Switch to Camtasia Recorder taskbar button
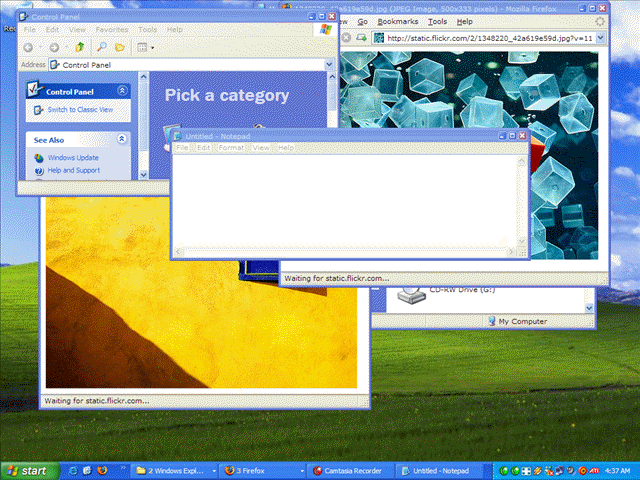Image resolution: width=640 pixels, height=480 pixels. 350,471
